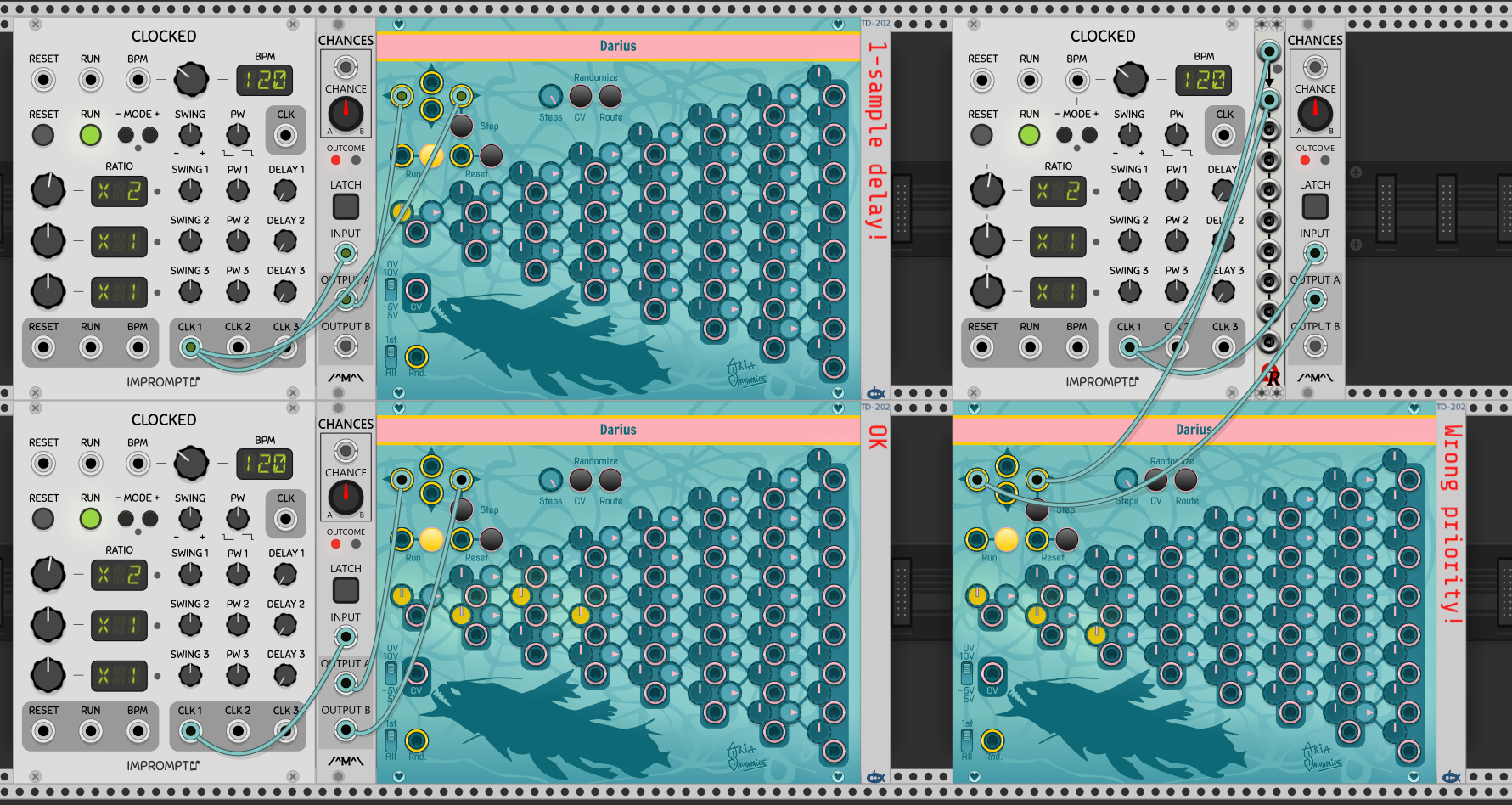Click Reset button on the '1-sample delay!' Darius
The width and height of the screenshot is (1512, 805).
click(492, 155)
